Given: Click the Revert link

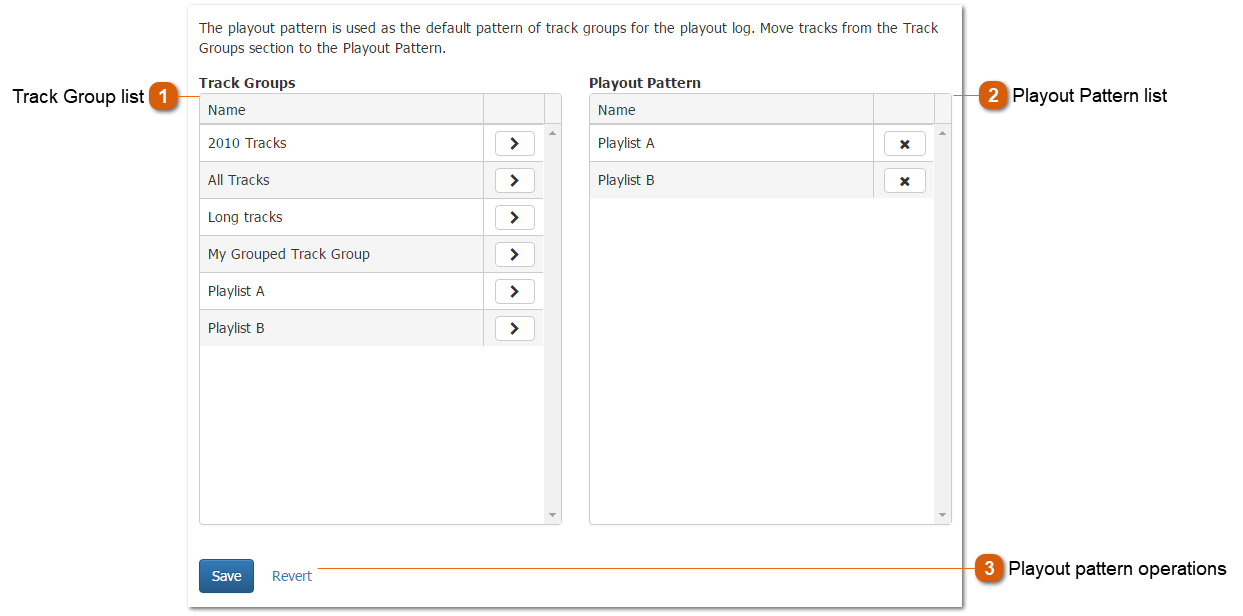Looking at the screenshot, I should tap(291, 575).
